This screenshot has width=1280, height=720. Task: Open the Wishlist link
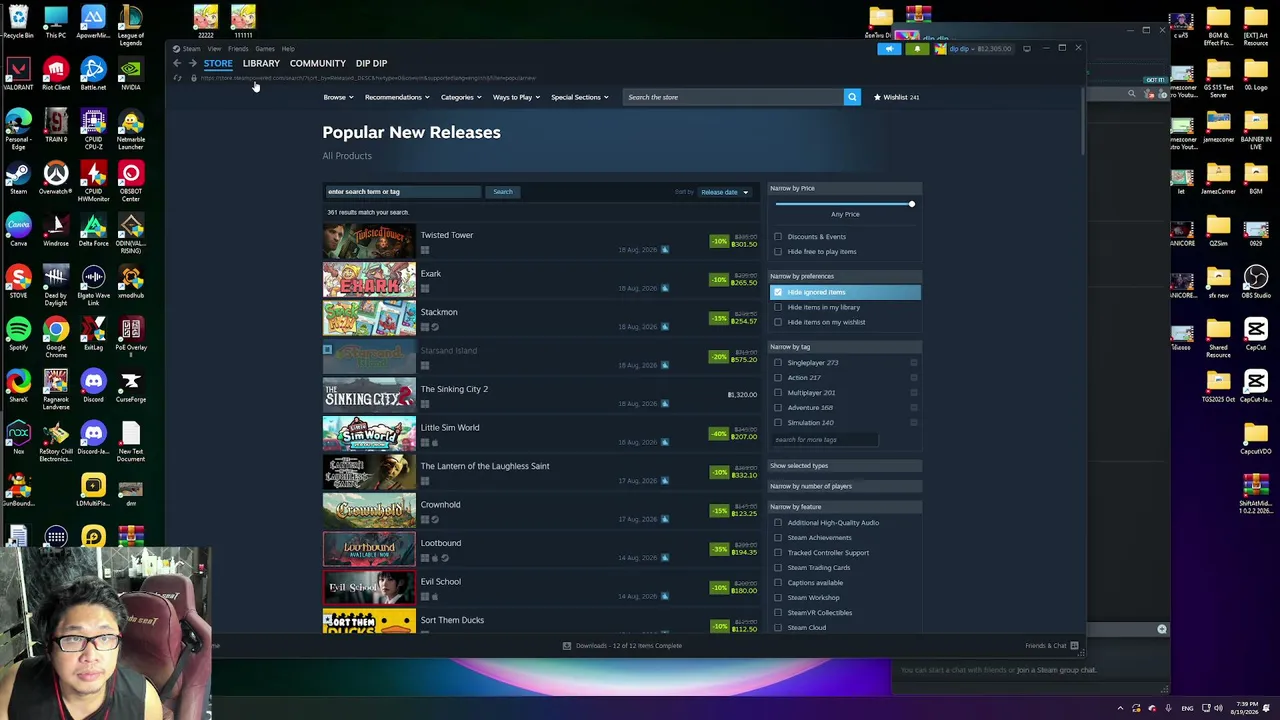(x=896, y=97)
